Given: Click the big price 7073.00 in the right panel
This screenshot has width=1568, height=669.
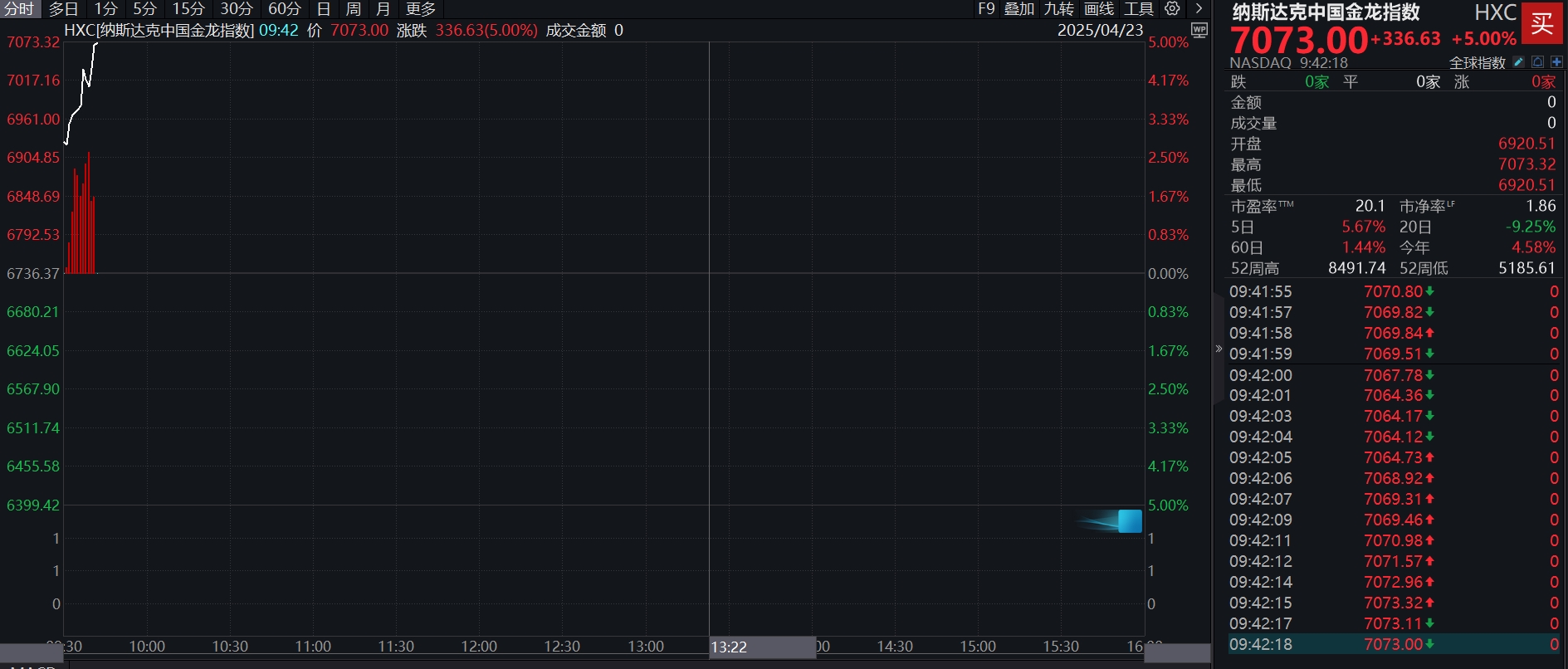Looking at the screenshot, I should tap(1299, 40).
